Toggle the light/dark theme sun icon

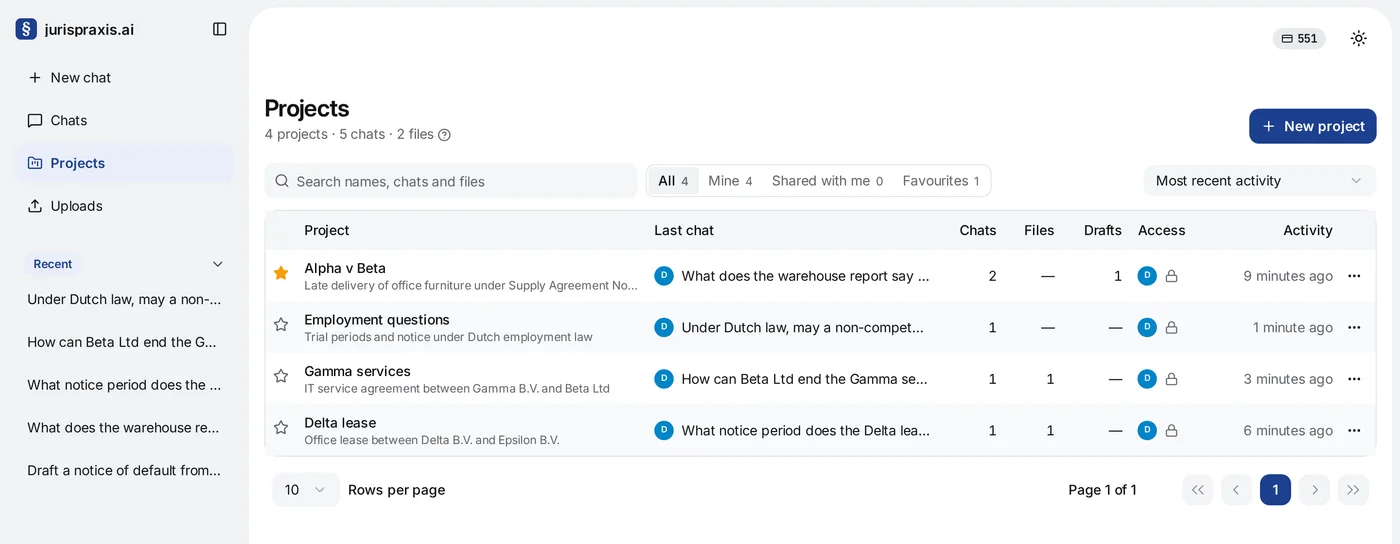pyautogui.click(x=1358, y=38)
